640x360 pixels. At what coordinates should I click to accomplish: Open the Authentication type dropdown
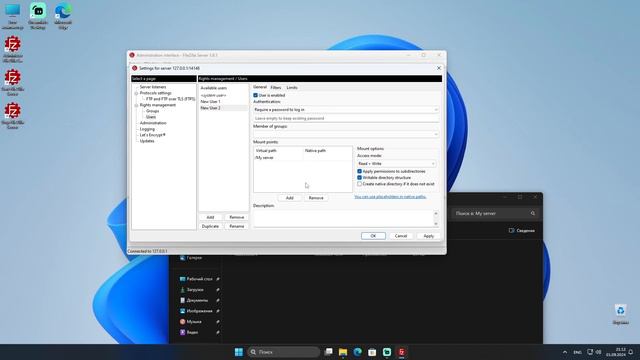tap(346, 110)
